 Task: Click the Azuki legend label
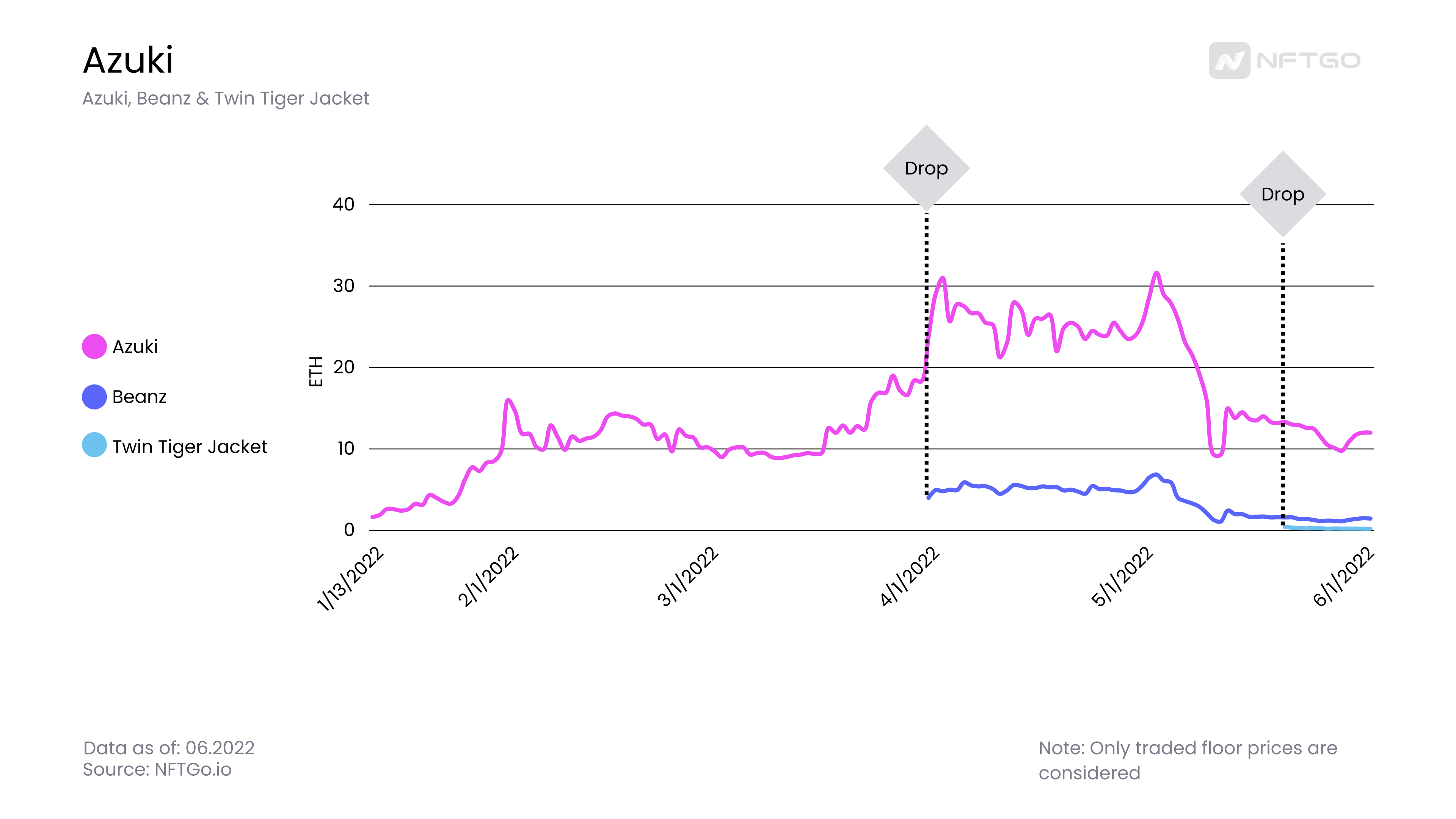pos(135,347)
